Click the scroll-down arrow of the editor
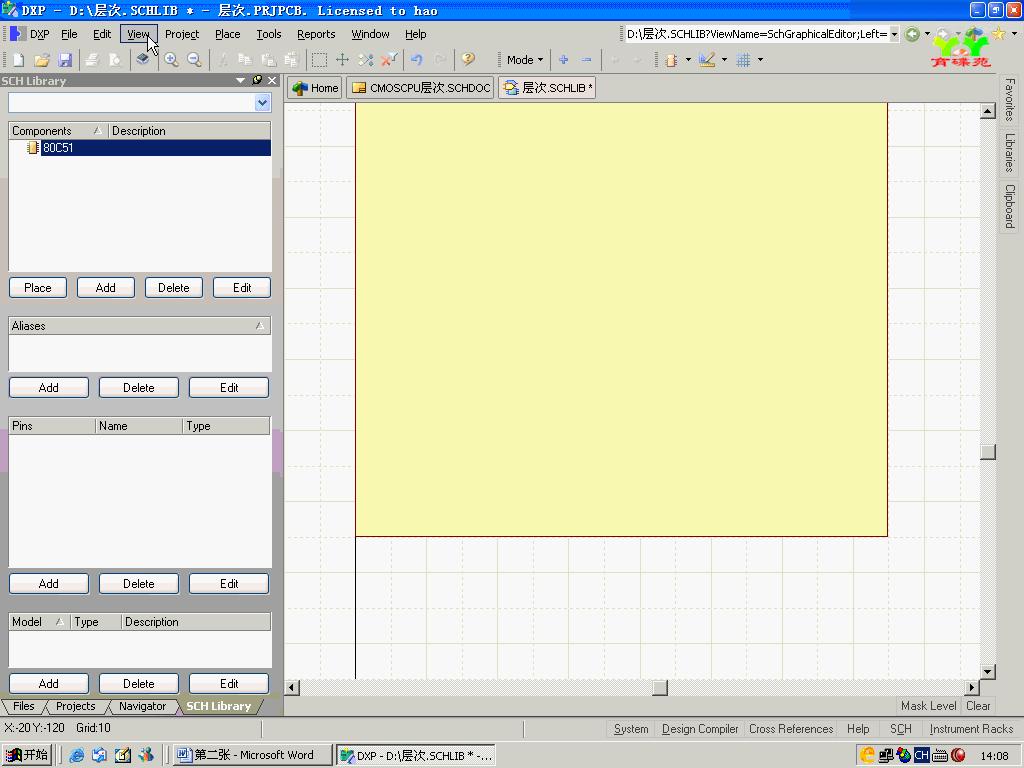Viewport: 1024px width, 768px height. (987, 671)
